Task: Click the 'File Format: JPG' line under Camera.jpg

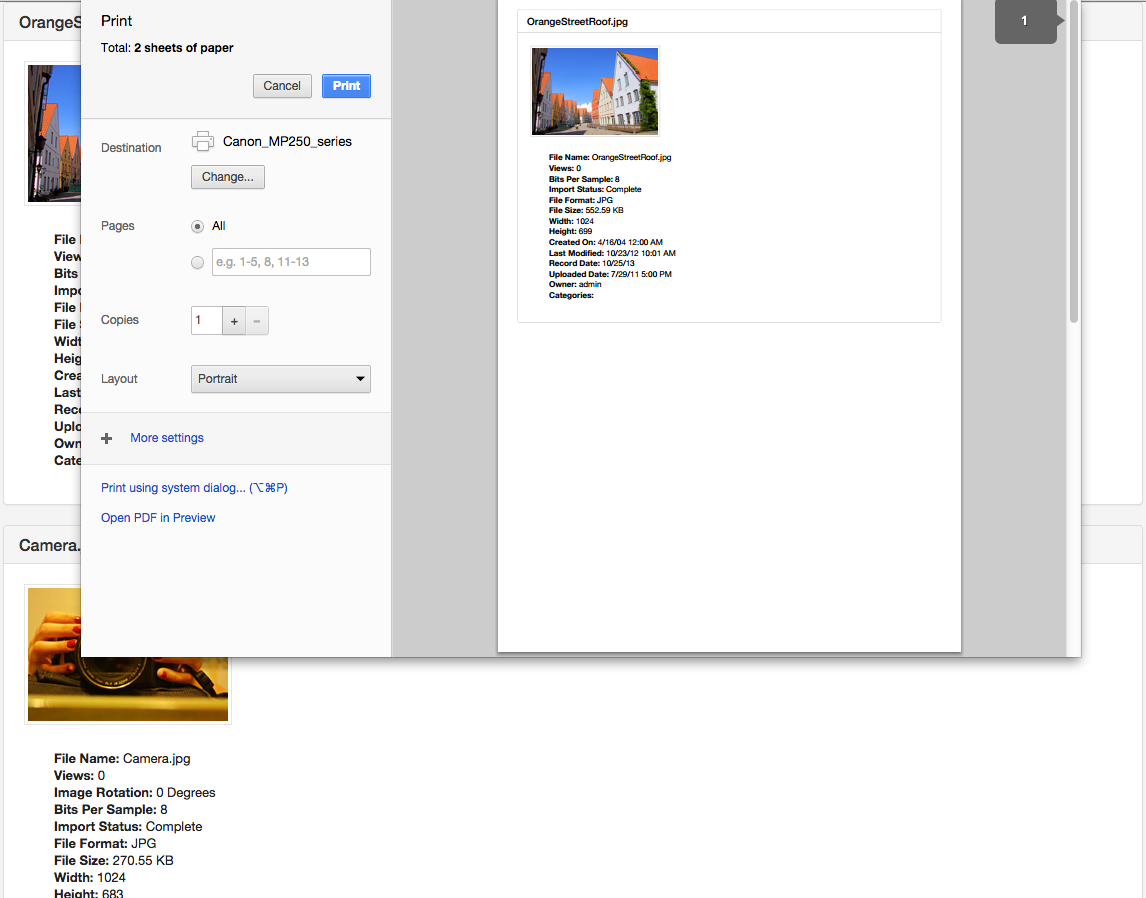Action: [x=105, y=843]
